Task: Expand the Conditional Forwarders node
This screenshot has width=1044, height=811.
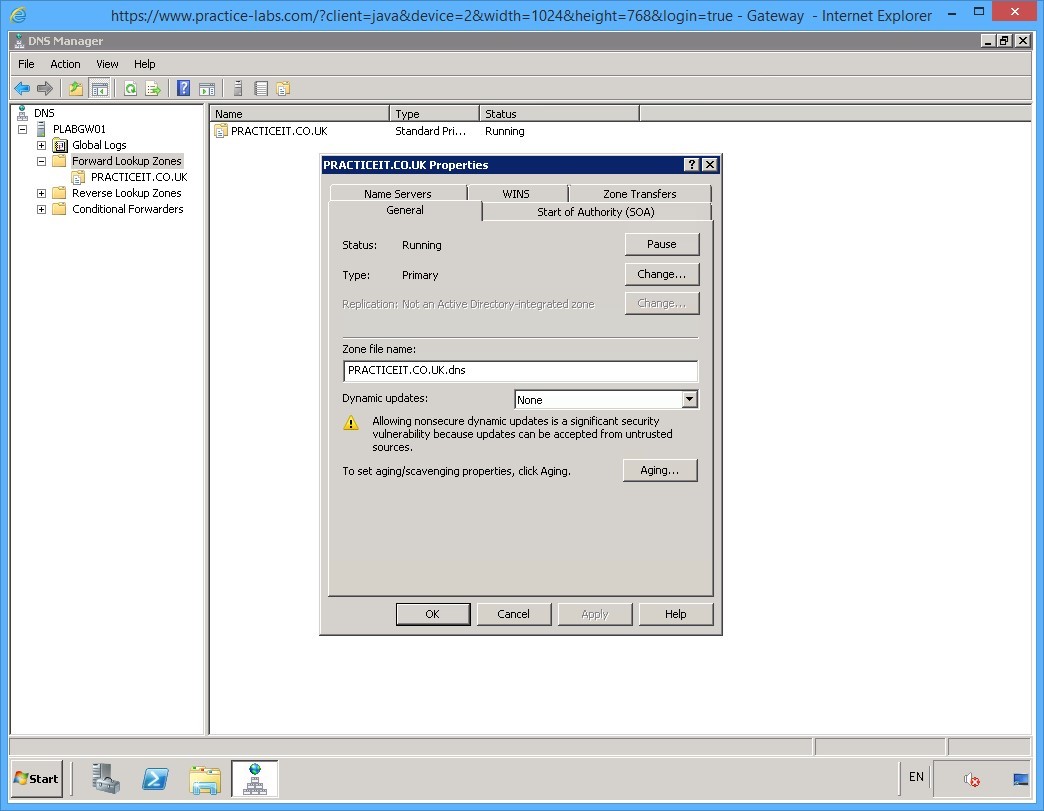Action: coord(40,209)
